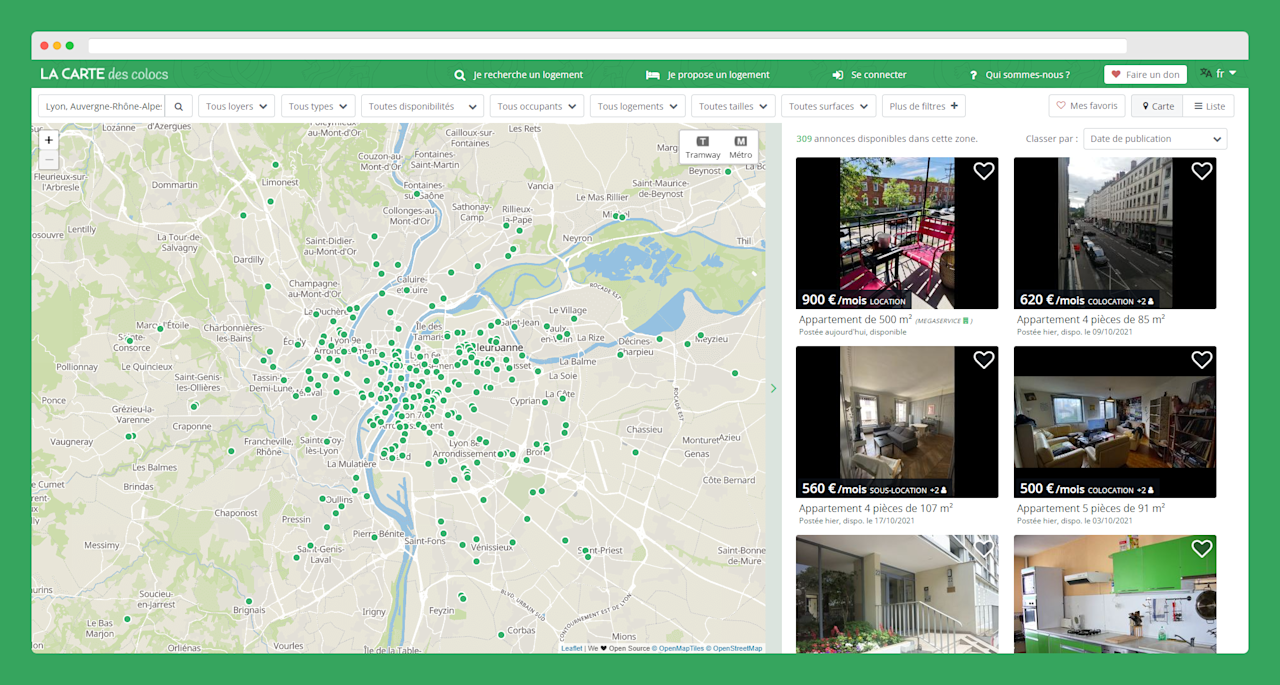Open the green kitchen listing photo

tap(1115, 594)
